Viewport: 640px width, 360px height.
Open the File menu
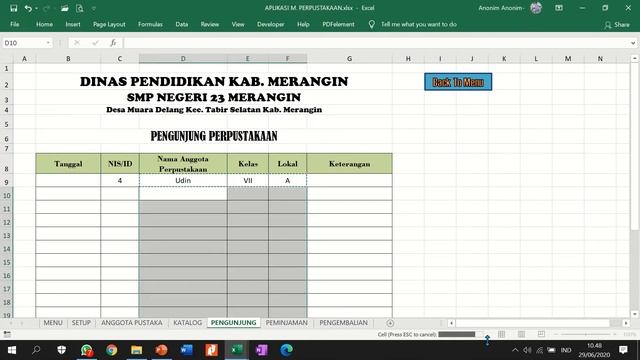[x=15, y=24]
